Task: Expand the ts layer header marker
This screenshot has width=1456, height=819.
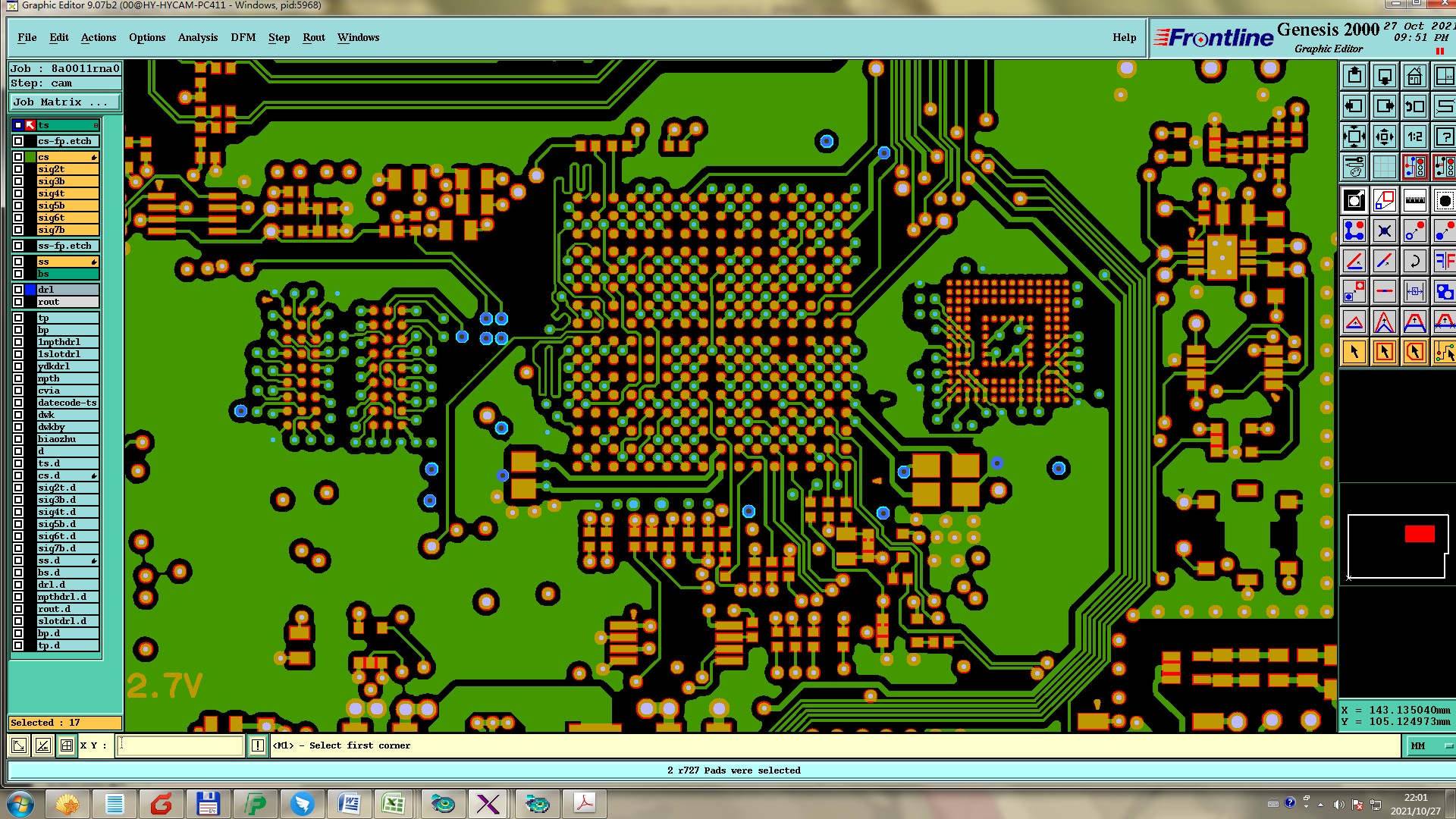Action: point(96,125)
